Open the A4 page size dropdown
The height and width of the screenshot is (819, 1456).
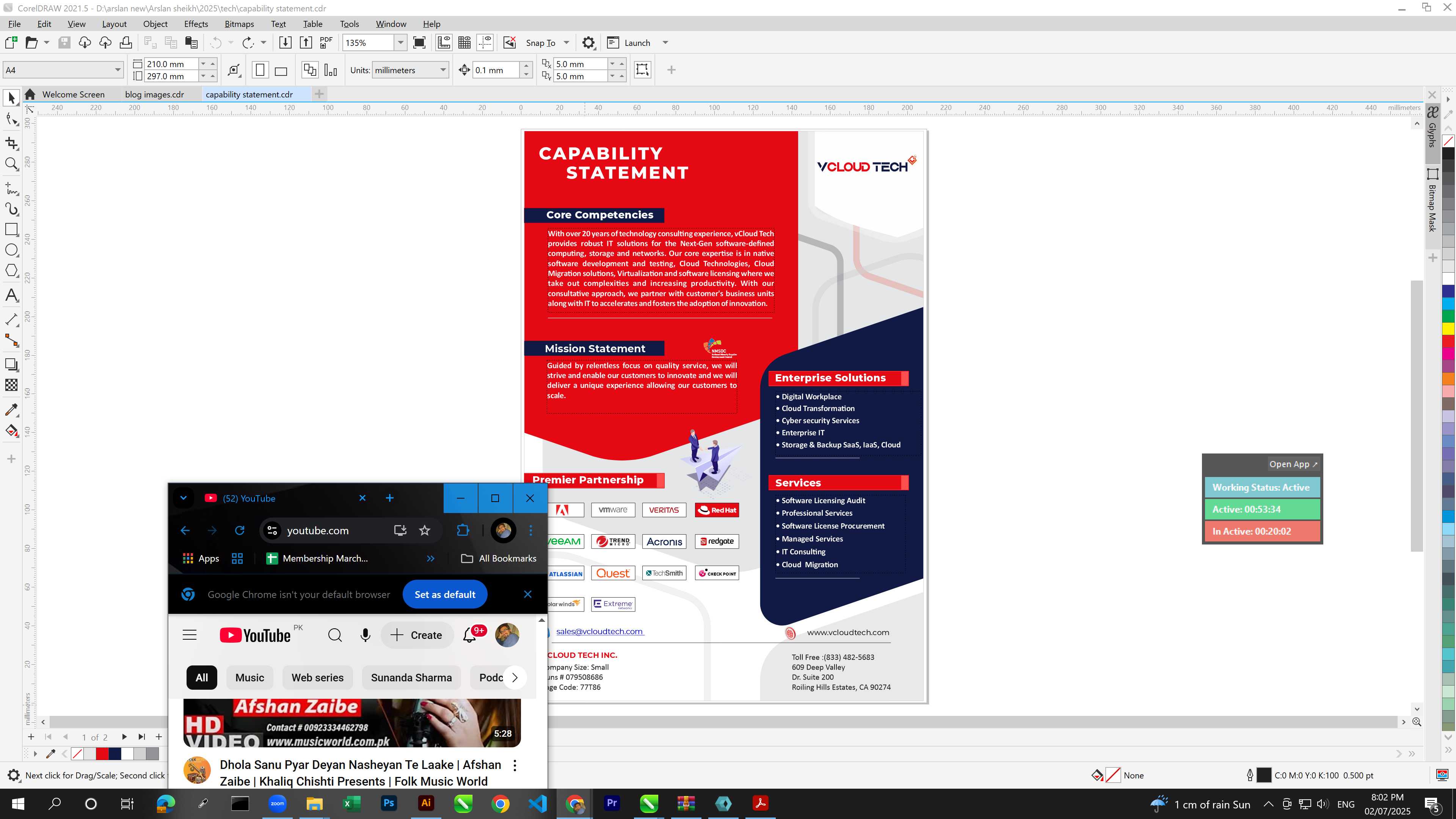(118, 70)
